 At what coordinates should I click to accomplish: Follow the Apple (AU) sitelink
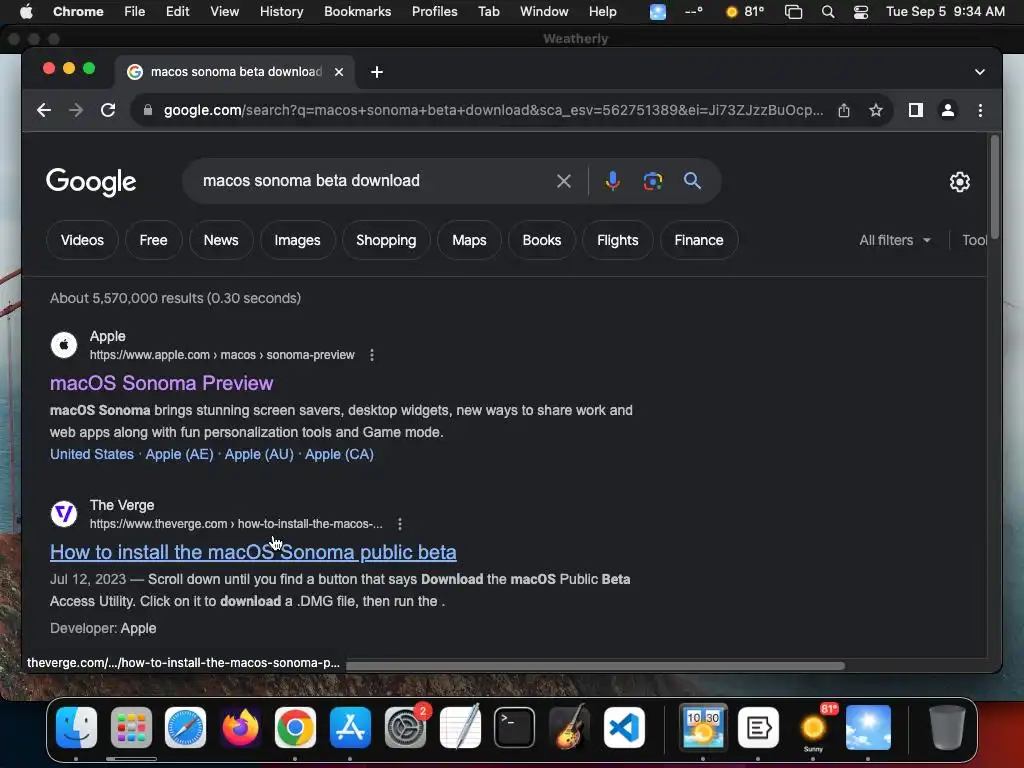(x=259, y=455)
